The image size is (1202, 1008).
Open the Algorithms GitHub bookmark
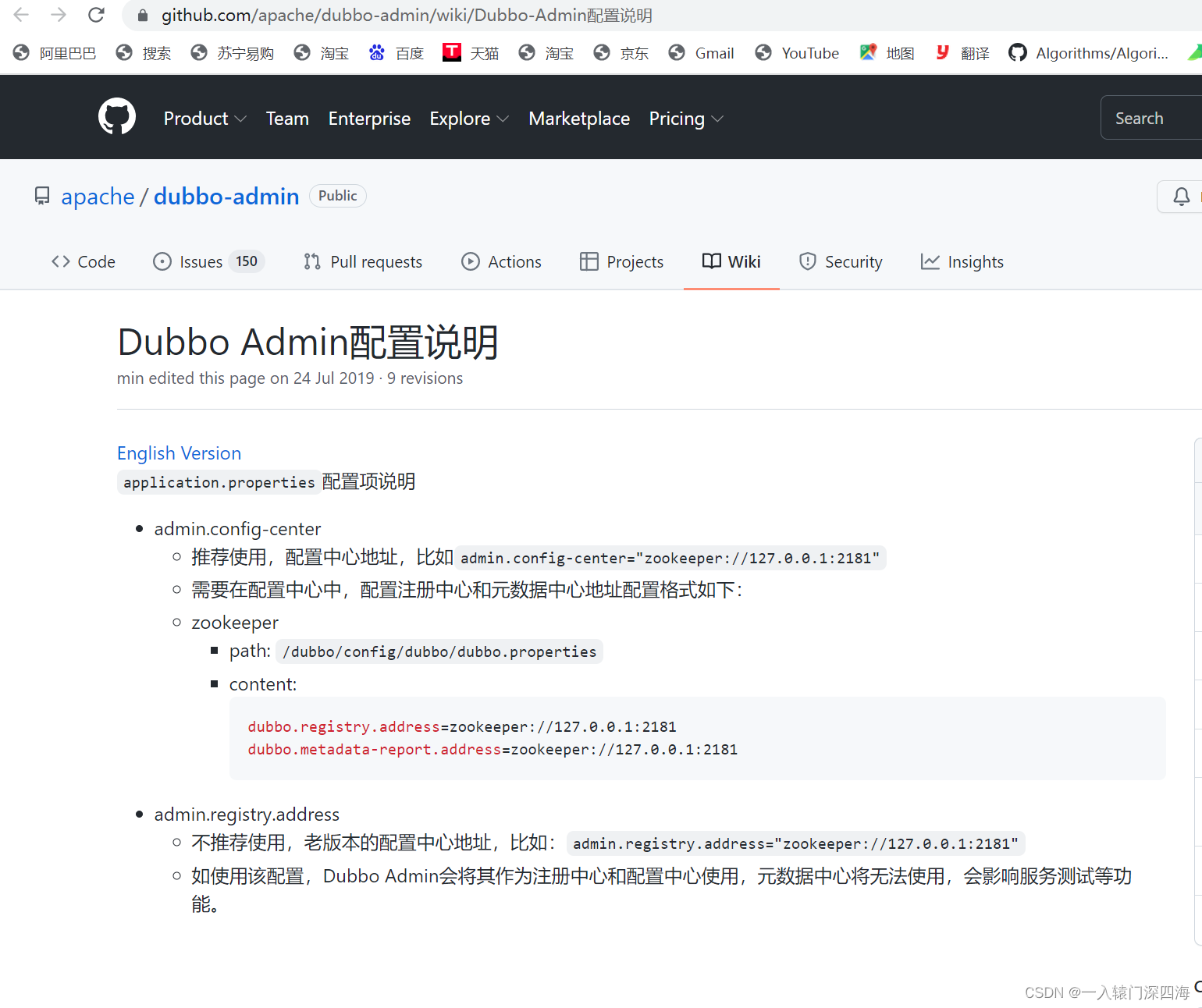pyautogui.click(x=1088, y=53)
